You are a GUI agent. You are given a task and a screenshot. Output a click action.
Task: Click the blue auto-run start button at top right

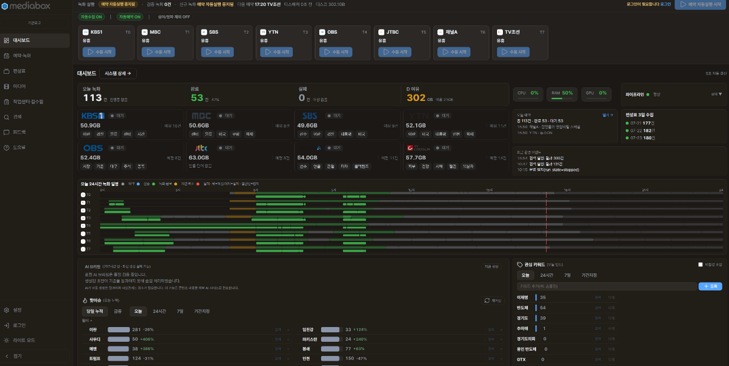[700, 5]
